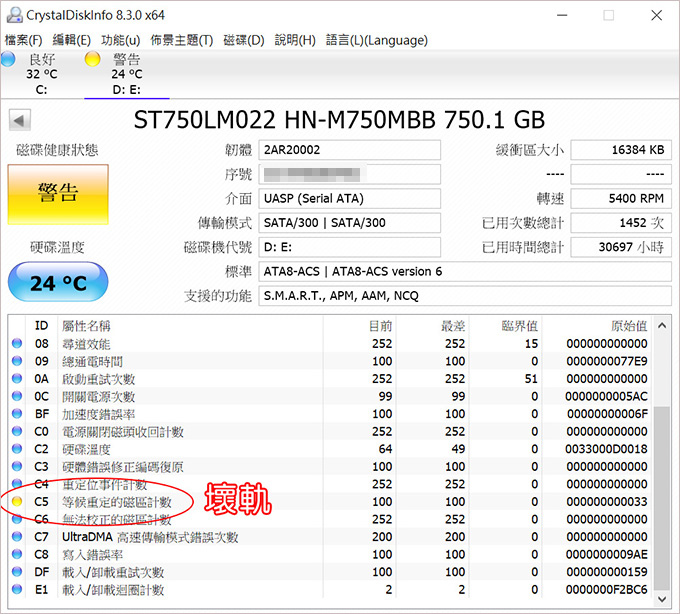Select the 啟動重試次數 attribute row
Viewport: 680px width, 614px height.
point(330,379)
